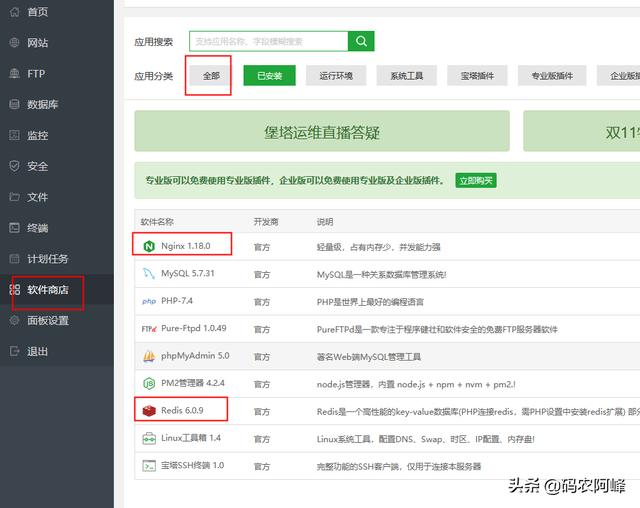
Task: Click the 软件名称 column header
Action: (x=157, y=222)
